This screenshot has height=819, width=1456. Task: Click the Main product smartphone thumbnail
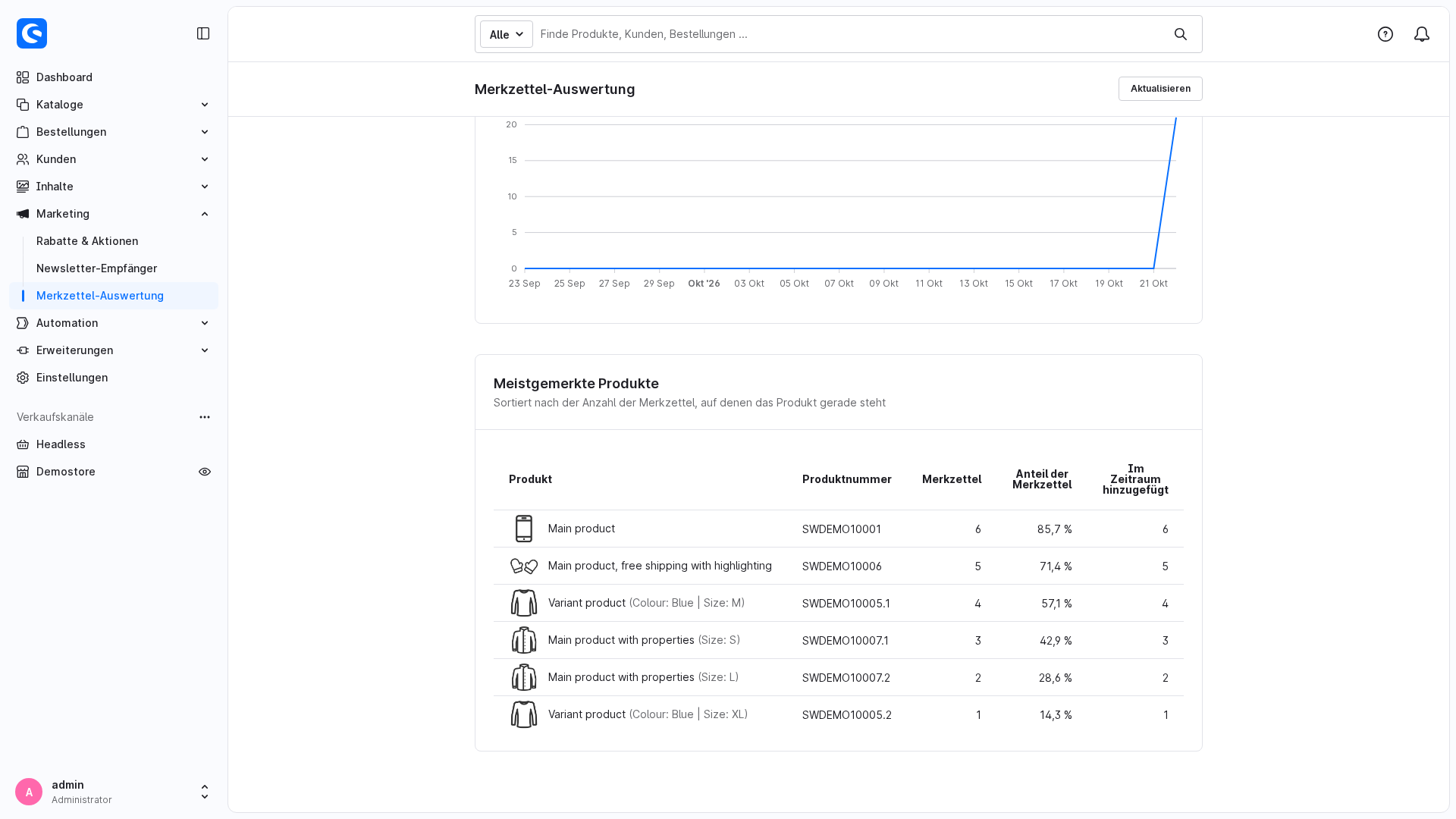(x=524, y=529)
